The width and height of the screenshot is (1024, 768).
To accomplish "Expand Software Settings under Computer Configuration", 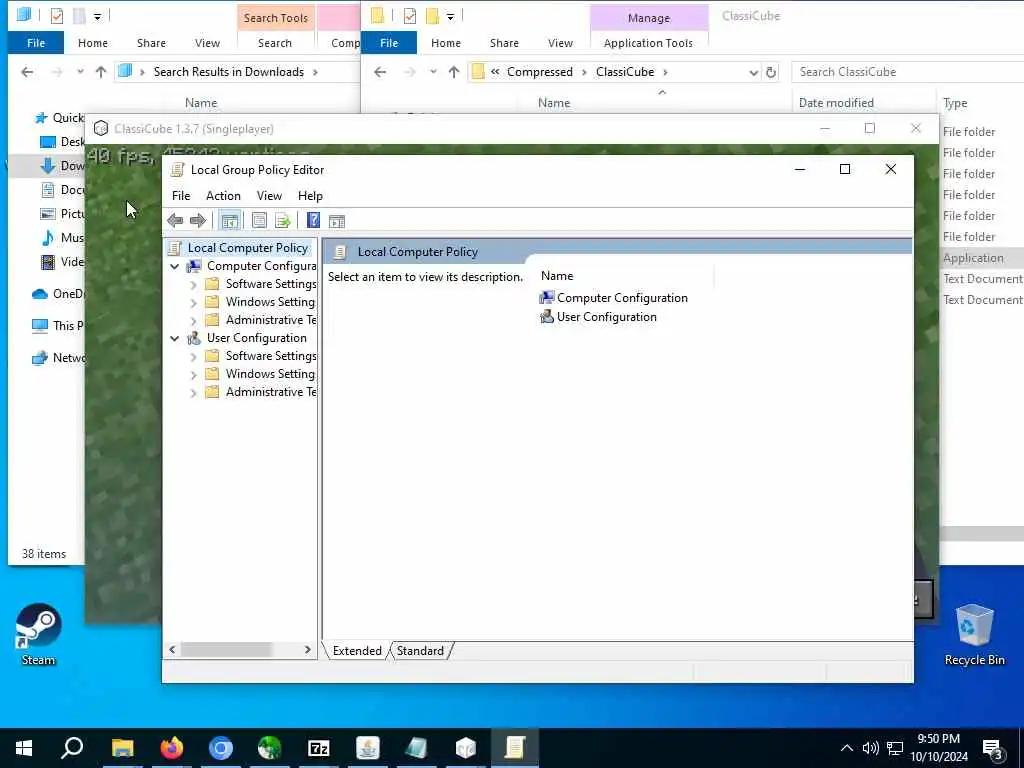I will [x=193, y=285].
